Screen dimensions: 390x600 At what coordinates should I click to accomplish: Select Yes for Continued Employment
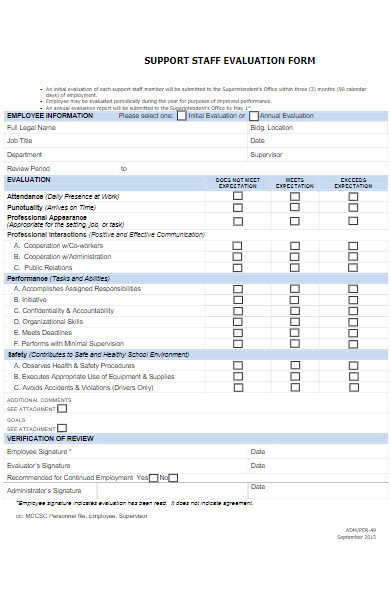[x=153, y=478]
